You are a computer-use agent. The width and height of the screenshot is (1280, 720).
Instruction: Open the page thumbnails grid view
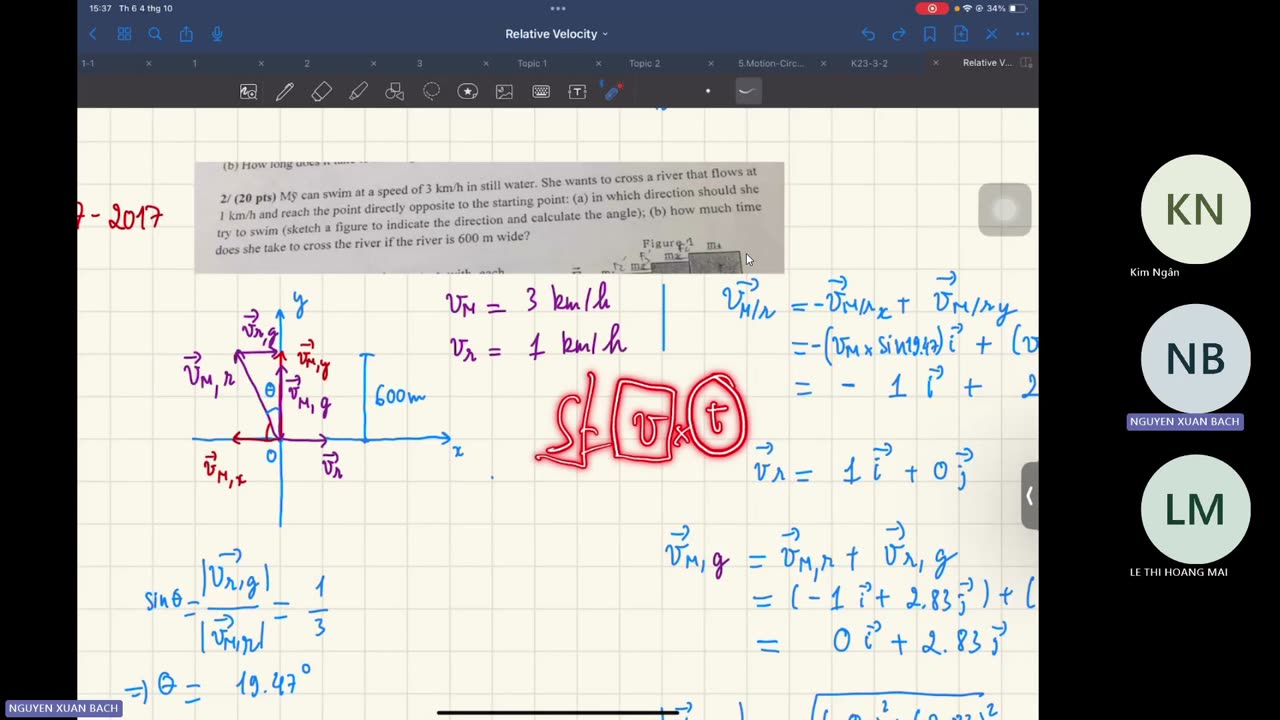(124, 34)
